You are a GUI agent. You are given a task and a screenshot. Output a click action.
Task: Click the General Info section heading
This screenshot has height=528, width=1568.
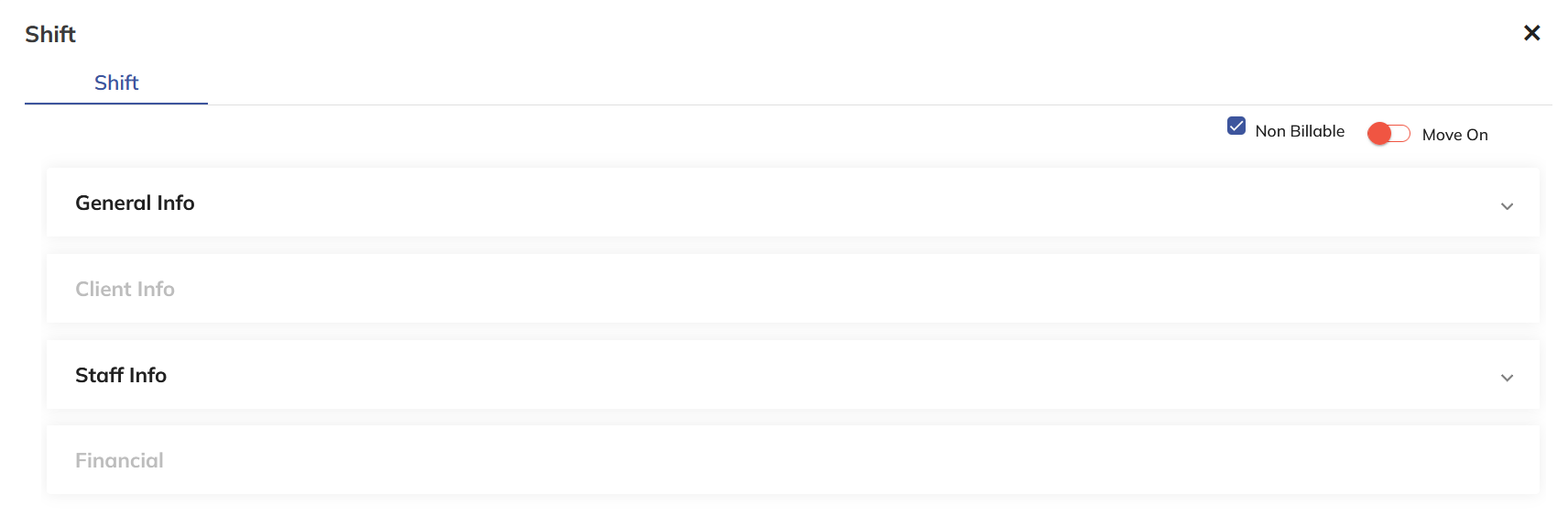tap(135, 203)
